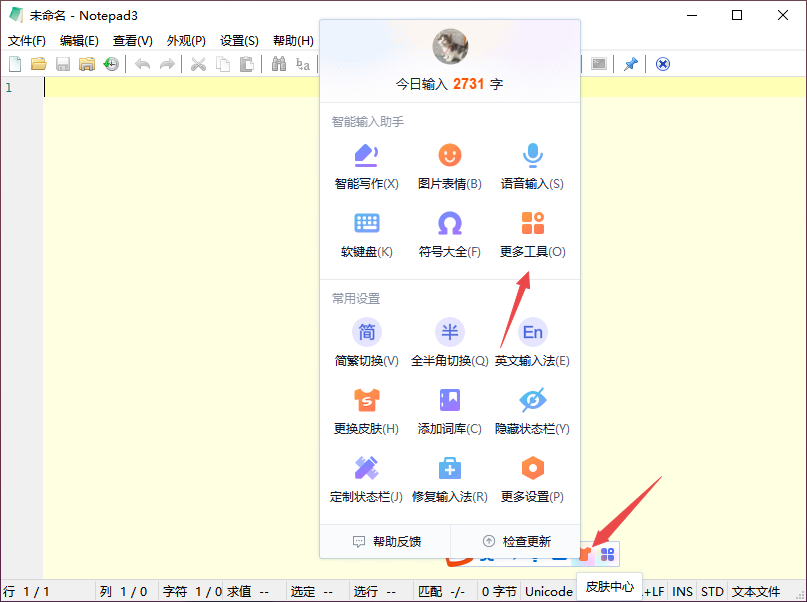The image size is (807, 602).
Task: Click the 帮助反馈 button
Action: coord(386,541)
